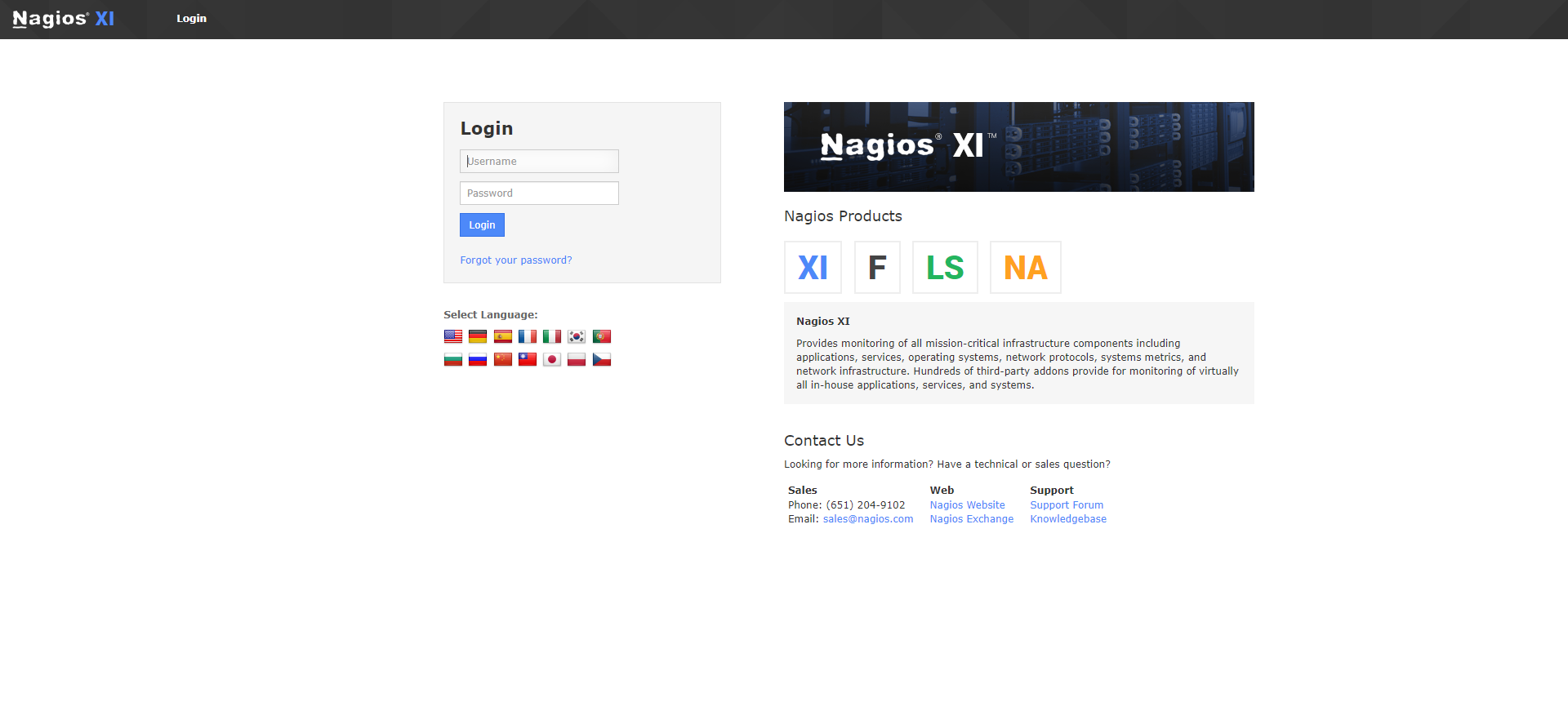The image size is (1568, 711).
Task: Open the Support Forum link
Action: pos(1067,504)
